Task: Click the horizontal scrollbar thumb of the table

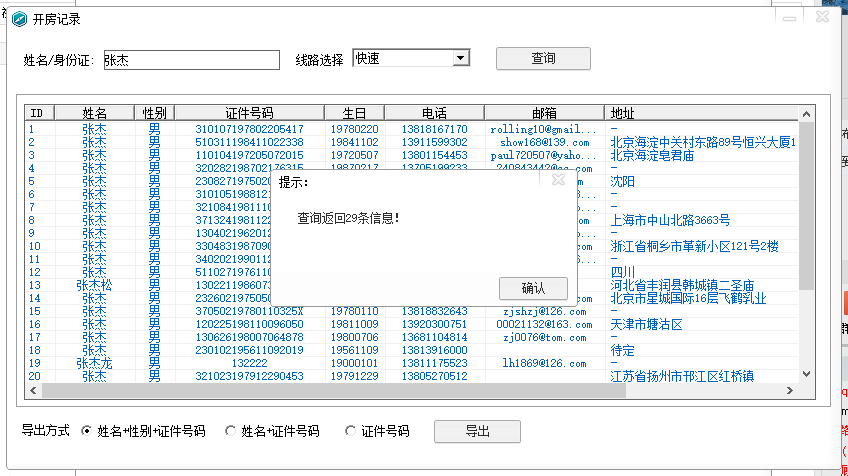Action: [334, 391]
